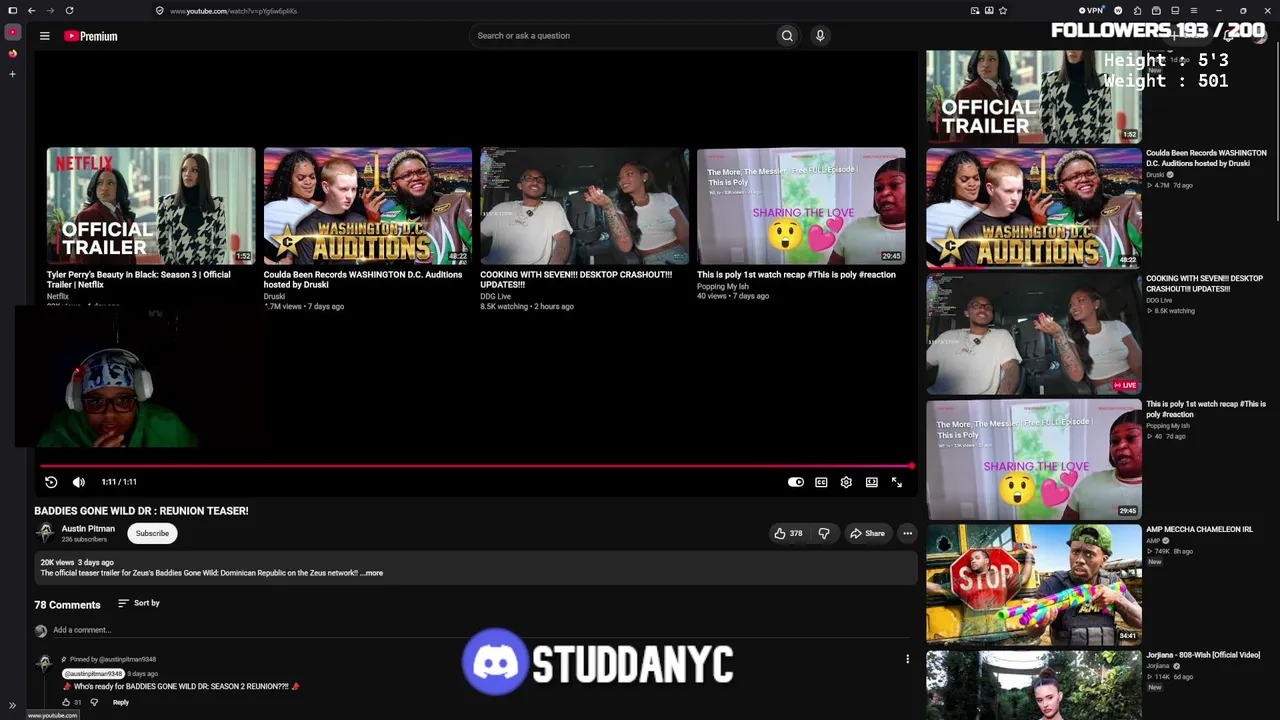
Task: Open the browser wallet icon in toolbar
Action: [x=1156, y=11]
